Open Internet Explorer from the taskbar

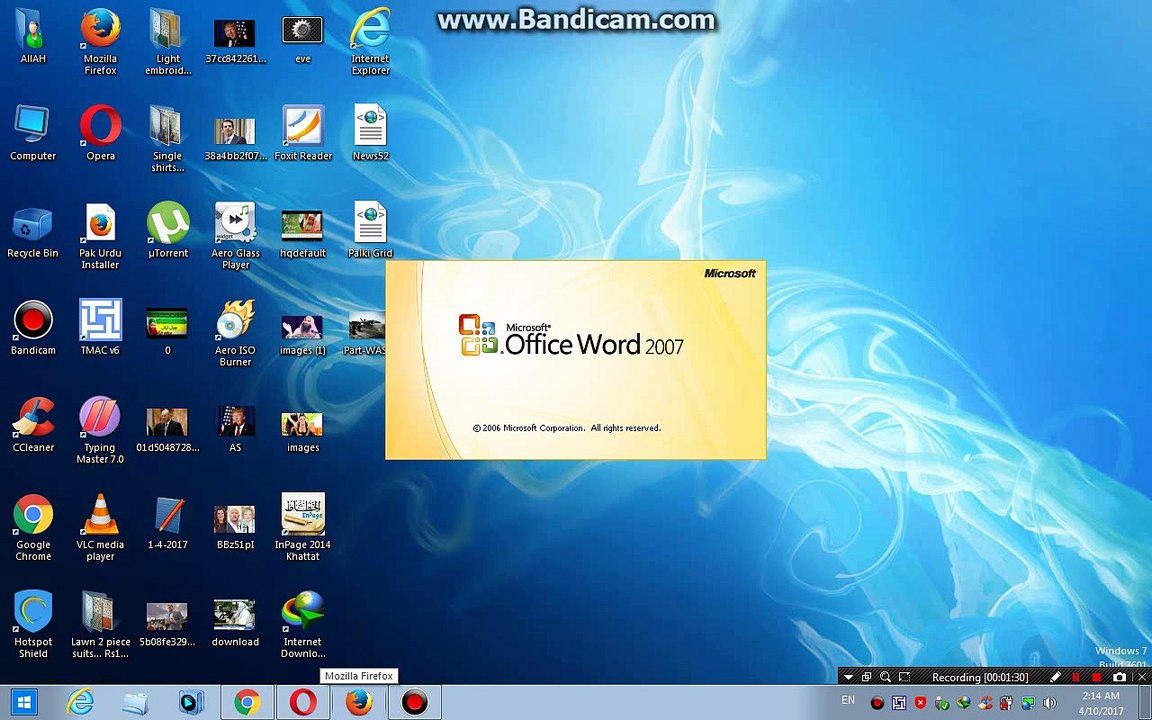79,702
